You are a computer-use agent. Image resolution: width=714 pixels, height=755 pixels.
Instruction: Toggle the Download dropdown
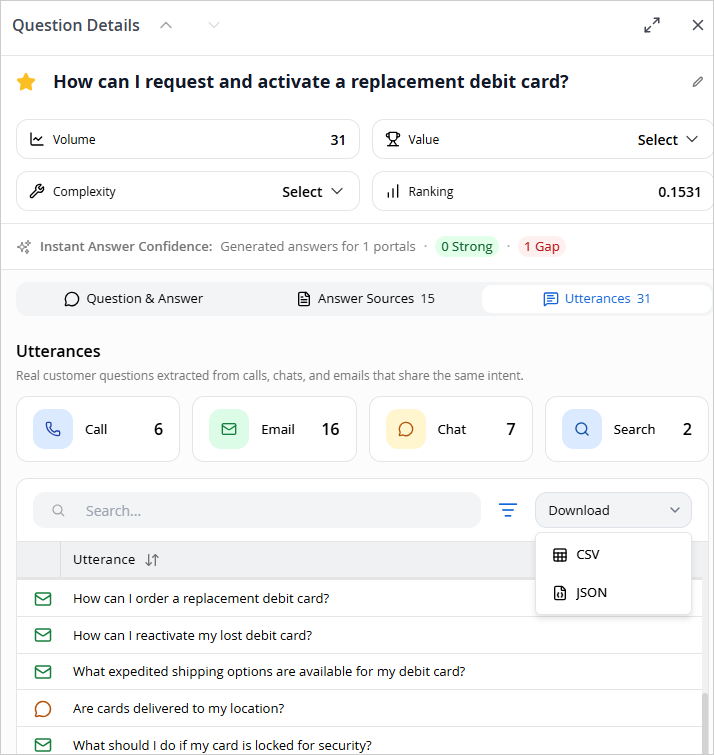pos(613,510)
